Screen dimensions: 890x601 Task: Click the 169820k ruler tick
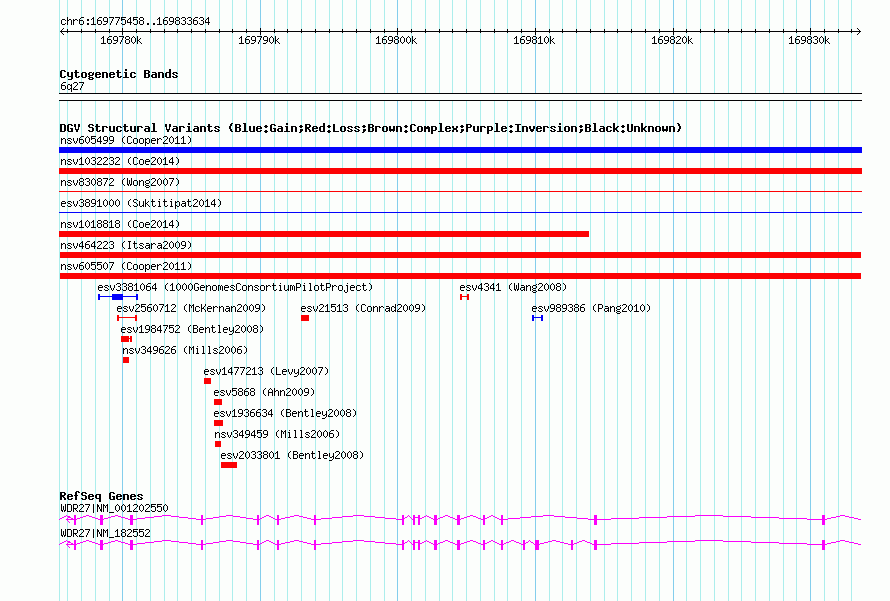tap(672, 40)
